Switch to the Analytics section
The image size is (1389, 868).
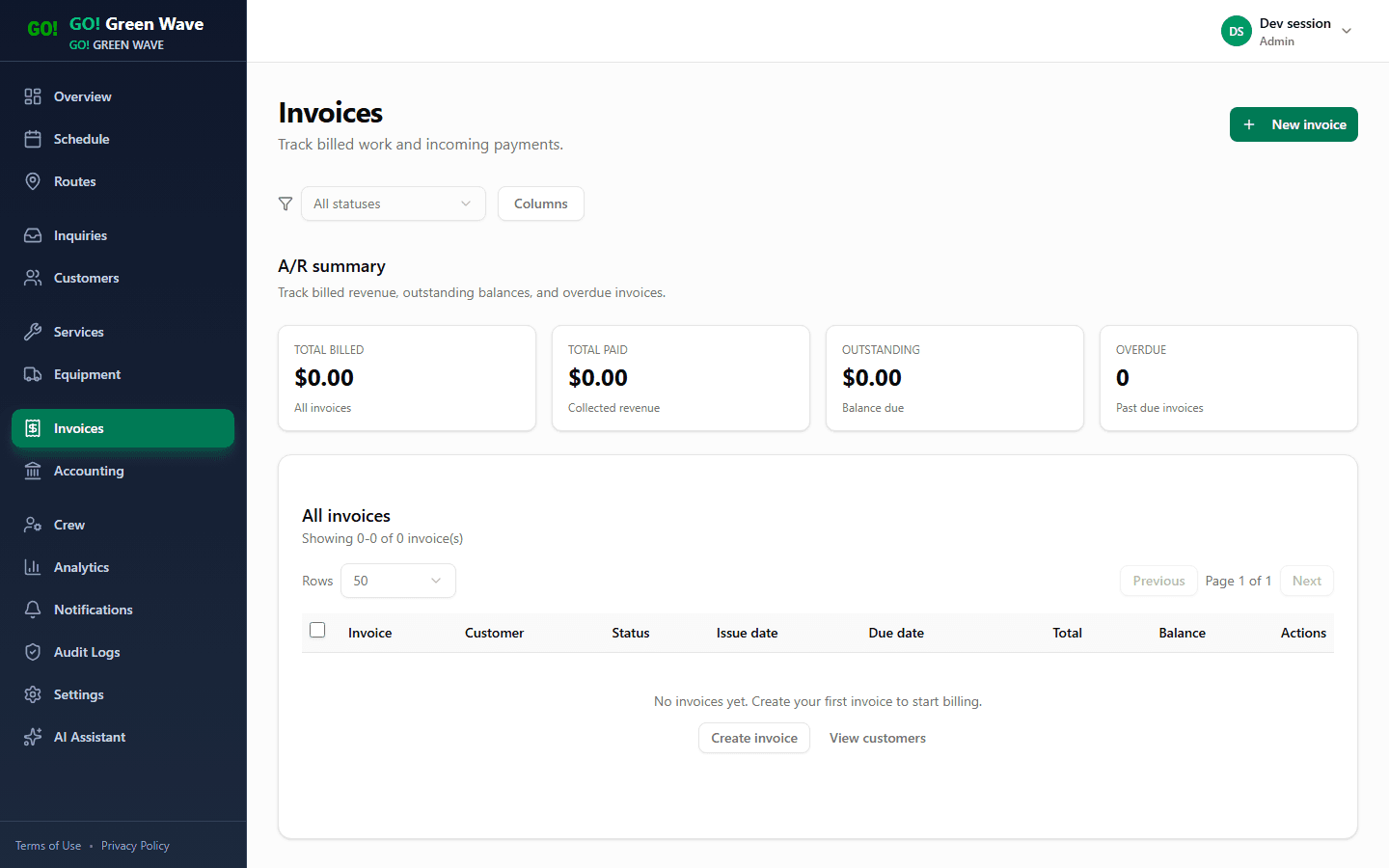[35, 567]
